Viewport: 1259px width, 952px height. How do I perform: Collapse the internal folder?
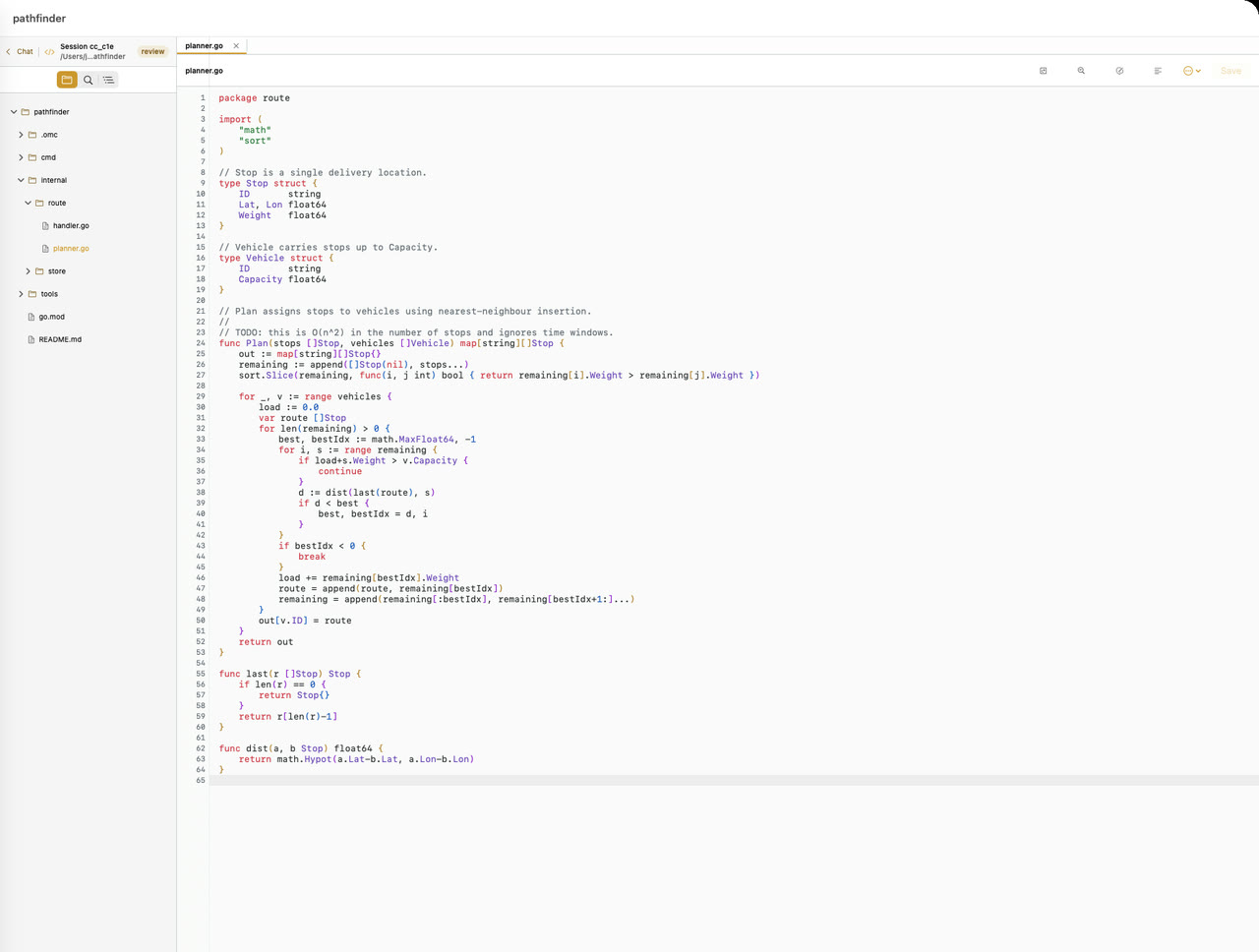point(21,180)
